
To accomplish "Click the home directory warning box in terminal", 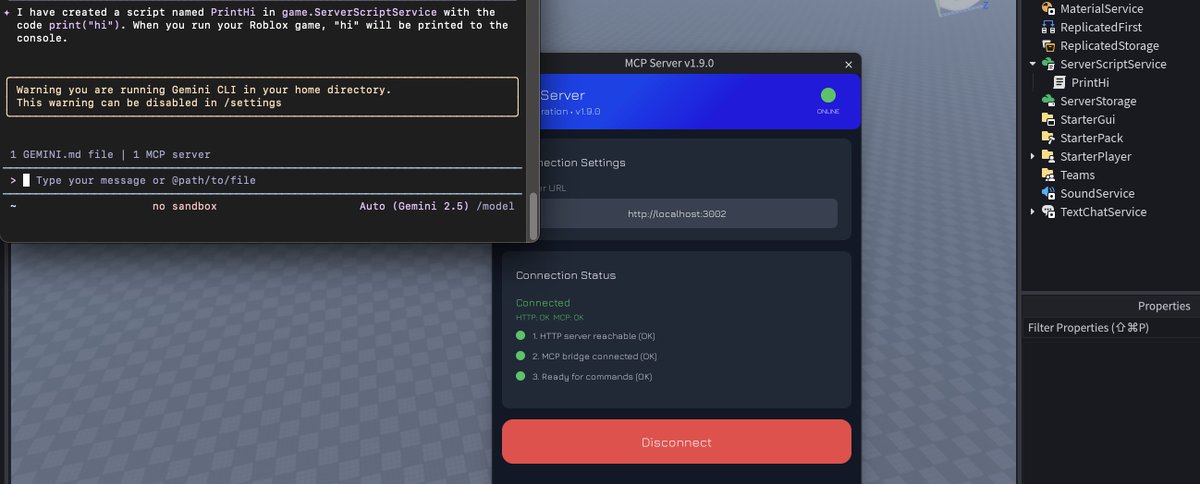I will [x=262, y=96].
